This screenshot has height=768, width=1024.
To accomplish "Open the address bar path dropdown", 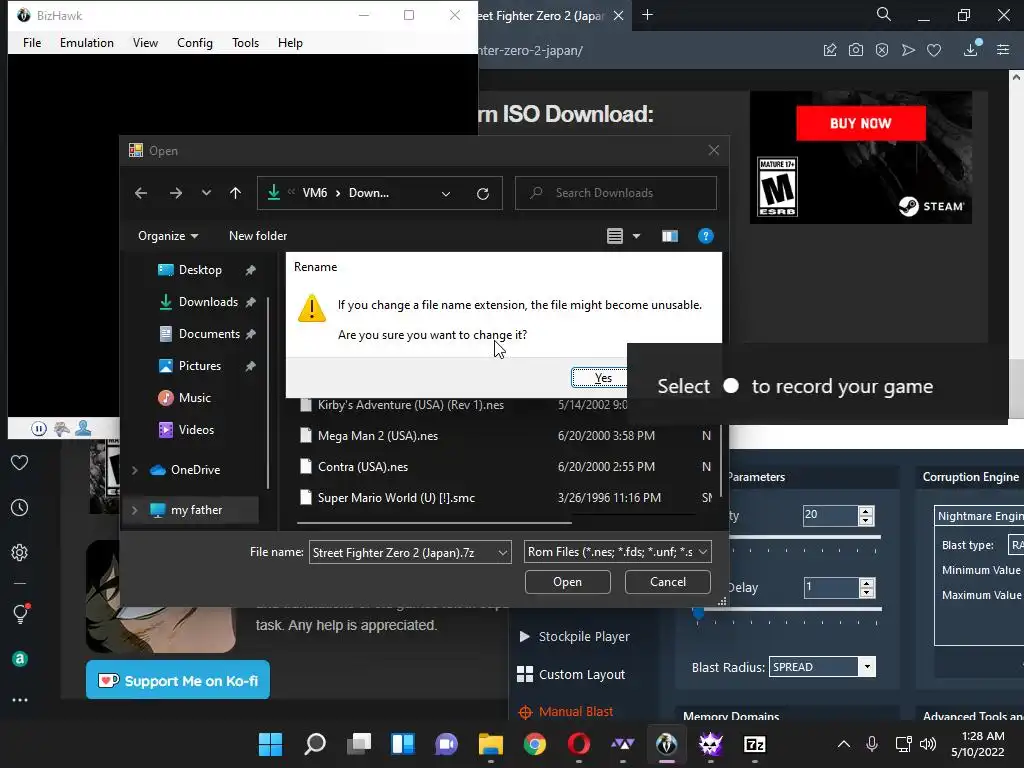I will point(446,193).
